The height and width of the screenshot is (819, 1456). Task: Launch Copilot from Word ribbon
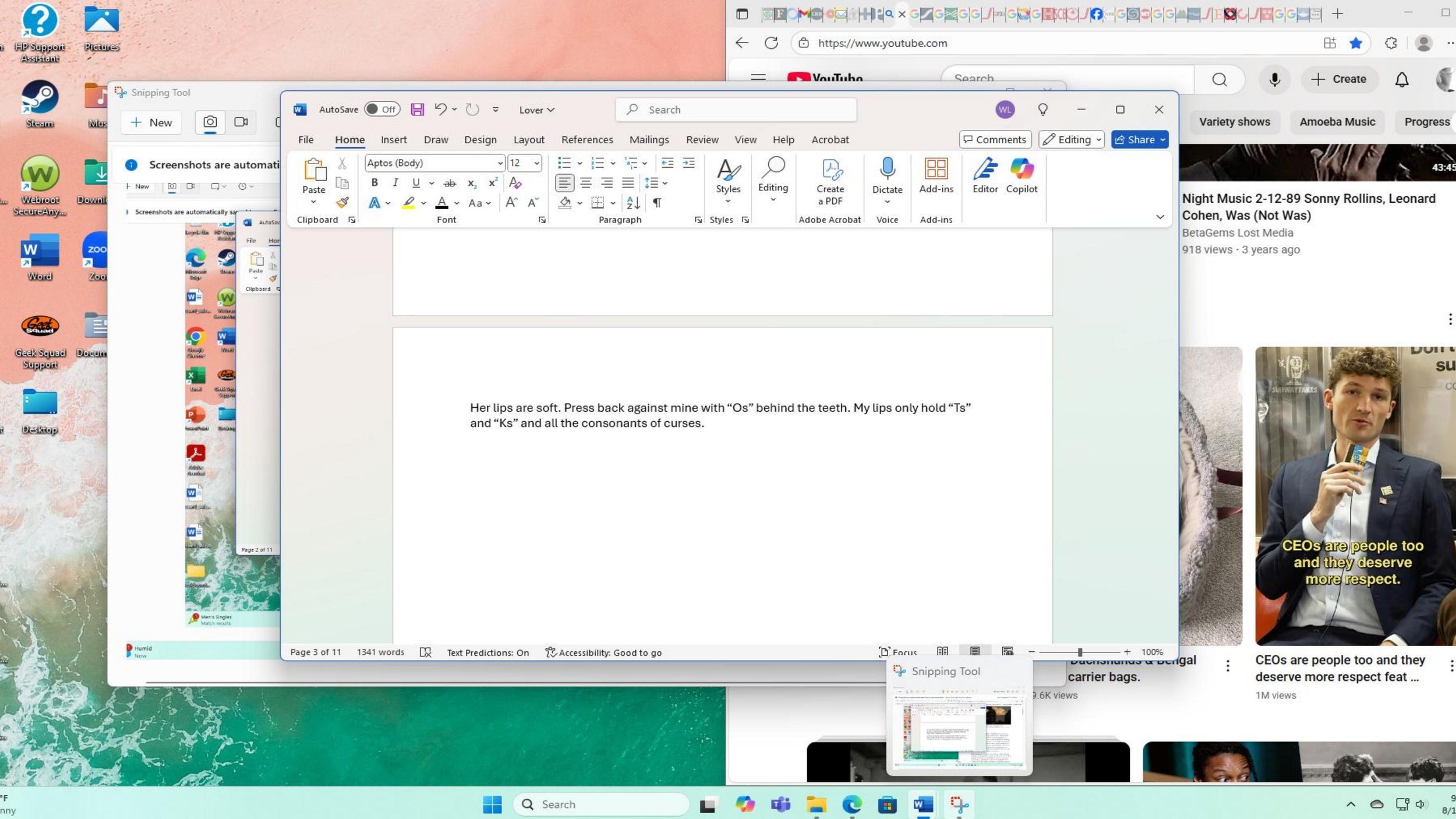(1022, 176)
